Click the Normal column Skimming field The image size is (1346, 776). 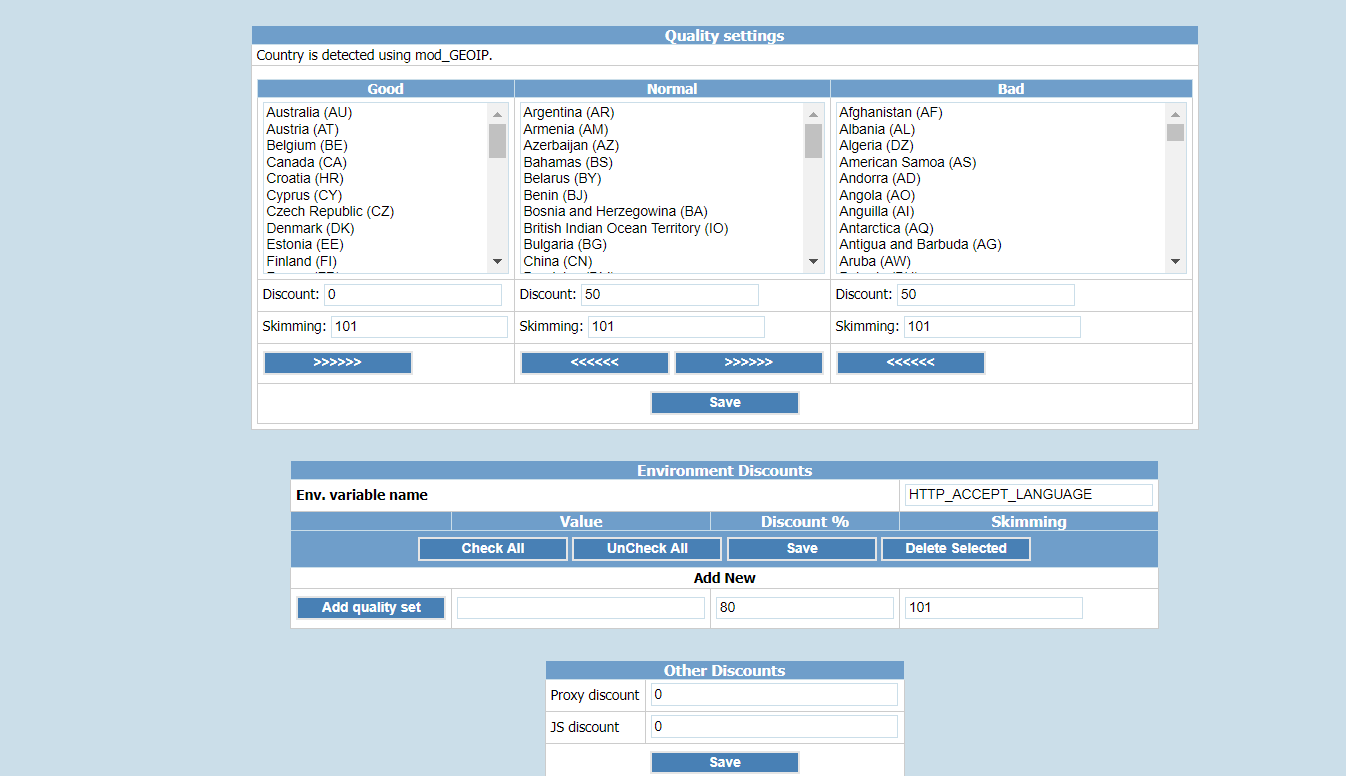click(676, 327)
